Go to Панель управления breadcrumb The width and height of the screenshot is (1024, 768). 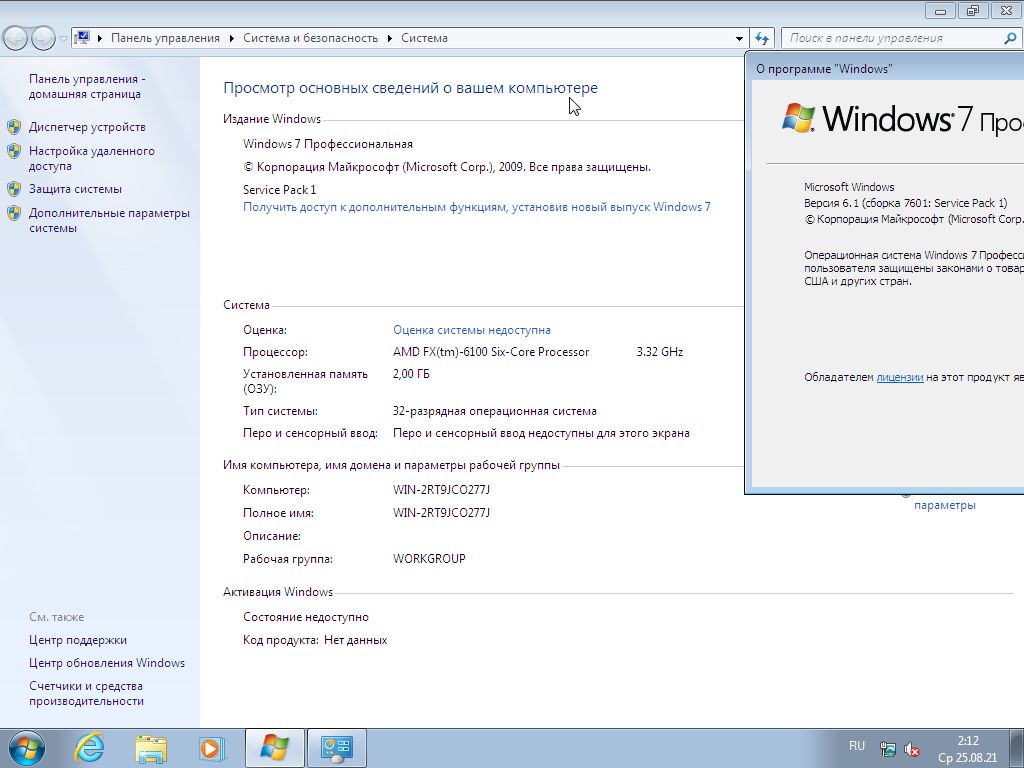(x=165, y=38)
